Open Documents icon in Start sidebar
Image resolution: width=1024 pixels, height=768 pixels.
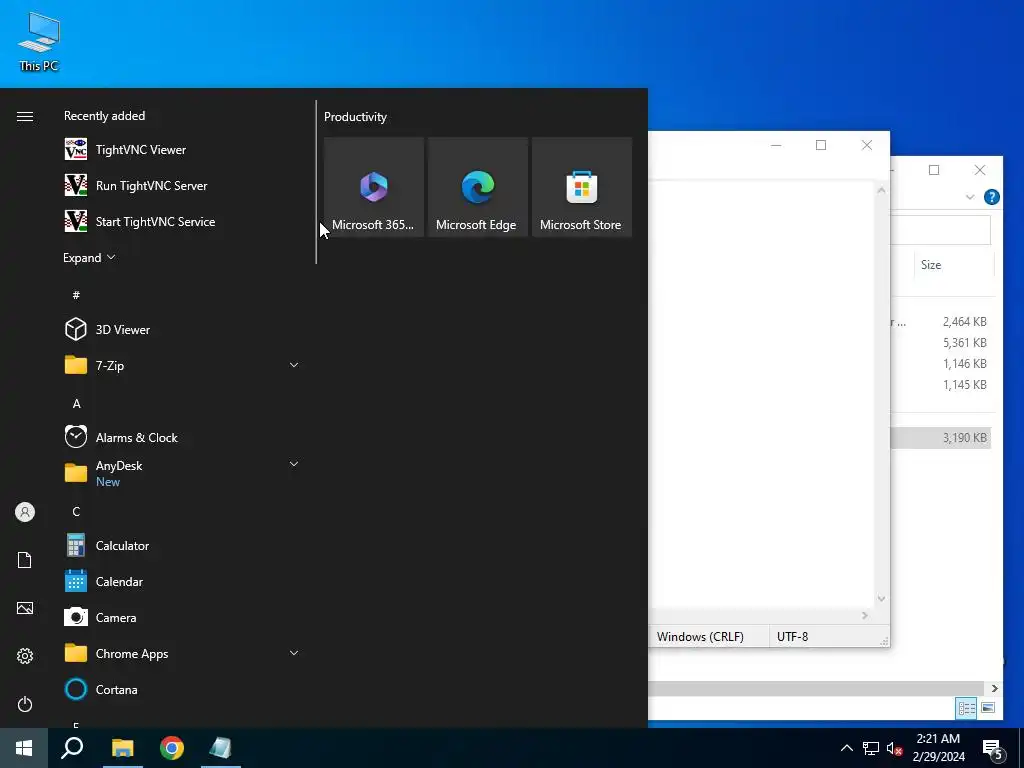pyautogui.click(x=25, y=560)
